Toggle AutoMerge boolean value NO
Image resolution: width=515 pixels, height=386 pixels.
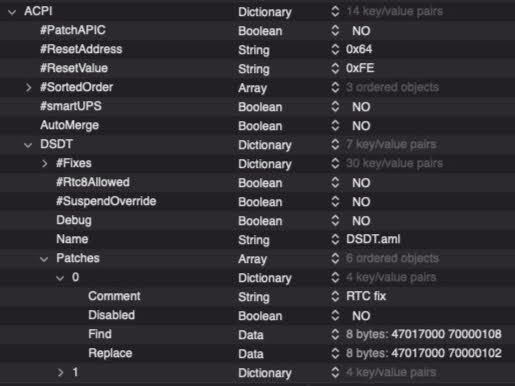tap(361, 126)
